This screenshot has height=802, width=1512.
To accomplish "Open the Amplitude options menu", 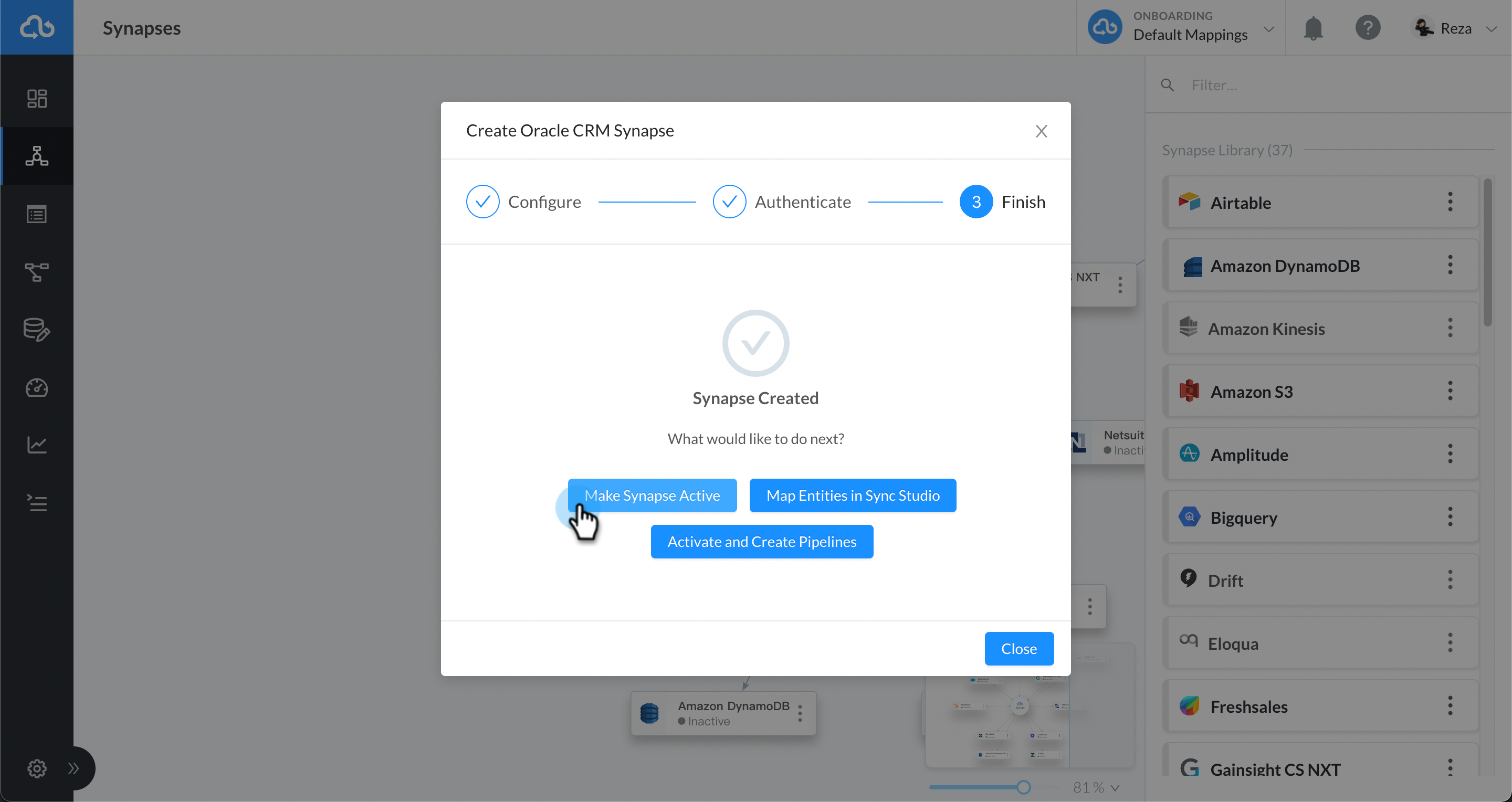I will coord(1450,453).
